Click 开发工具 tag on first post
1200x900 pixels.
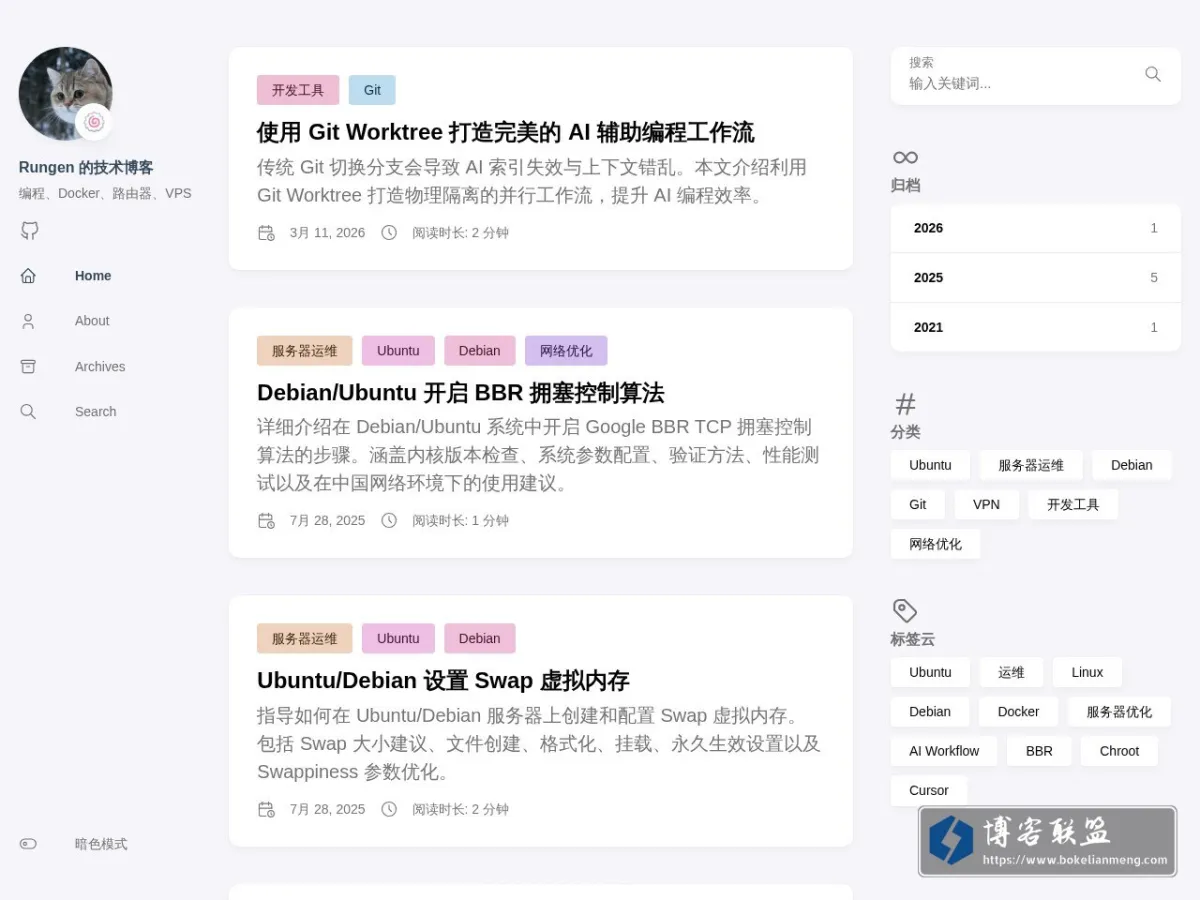tap(298, 90)
